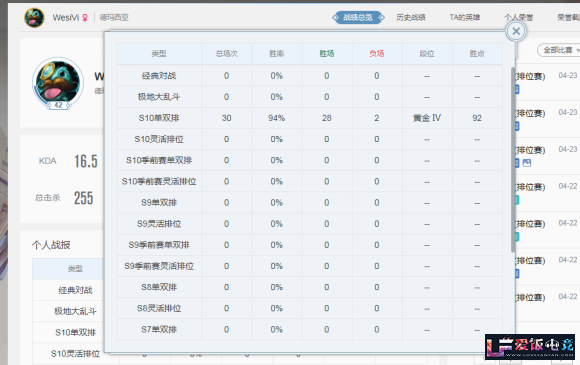Click the 胜率 column header

pyautogui.click(x=277, y=54)
